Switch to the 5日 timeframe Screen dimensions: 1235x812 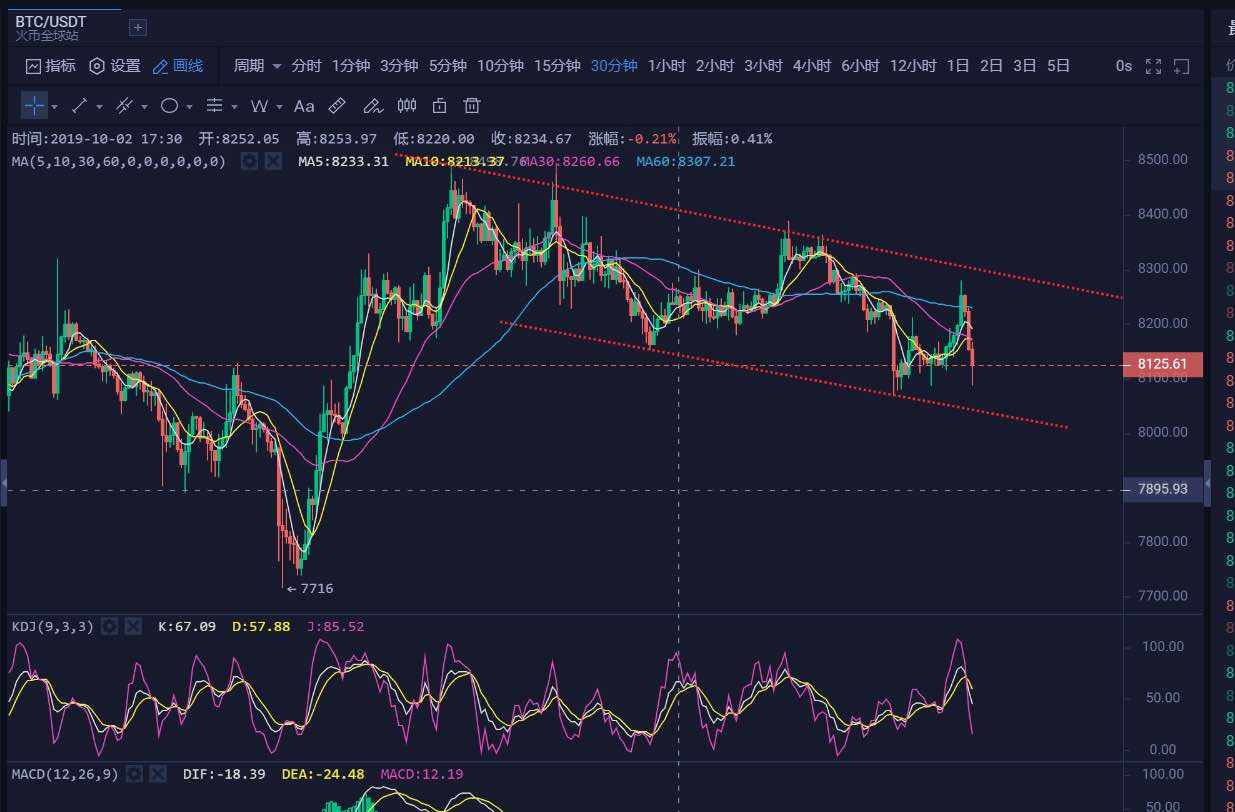pos(1059,66)
